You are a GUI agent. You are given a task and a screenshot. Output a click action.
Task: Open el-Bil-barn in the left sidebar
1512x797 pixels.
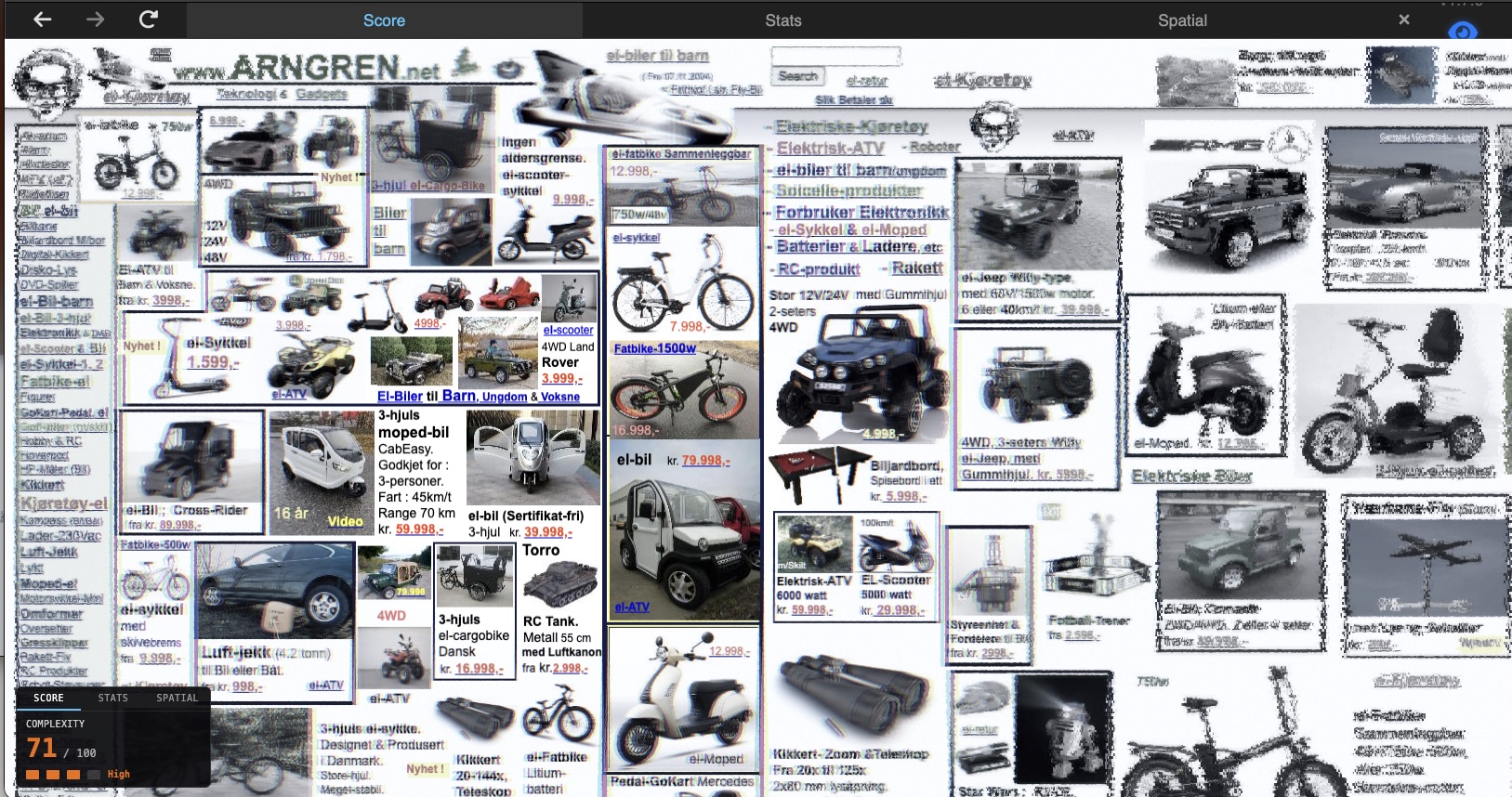pyautogui.click(x=56, y=302)
